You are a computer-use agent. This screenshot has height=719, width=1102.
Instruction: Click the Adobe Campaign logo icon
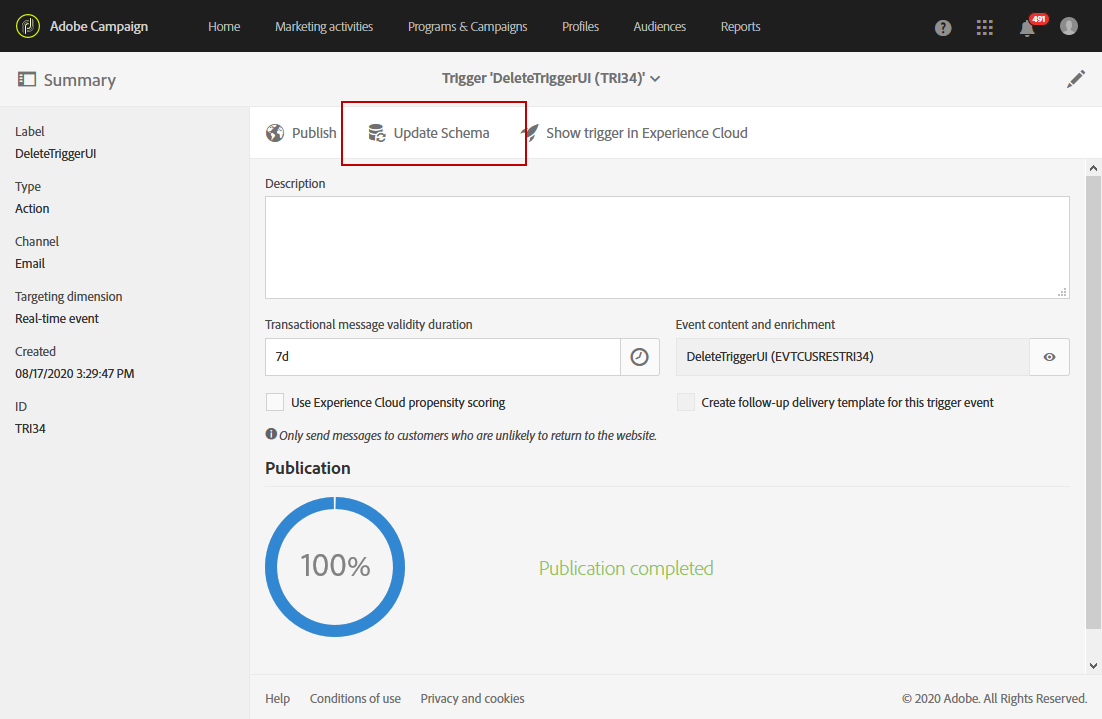point(27,27)
